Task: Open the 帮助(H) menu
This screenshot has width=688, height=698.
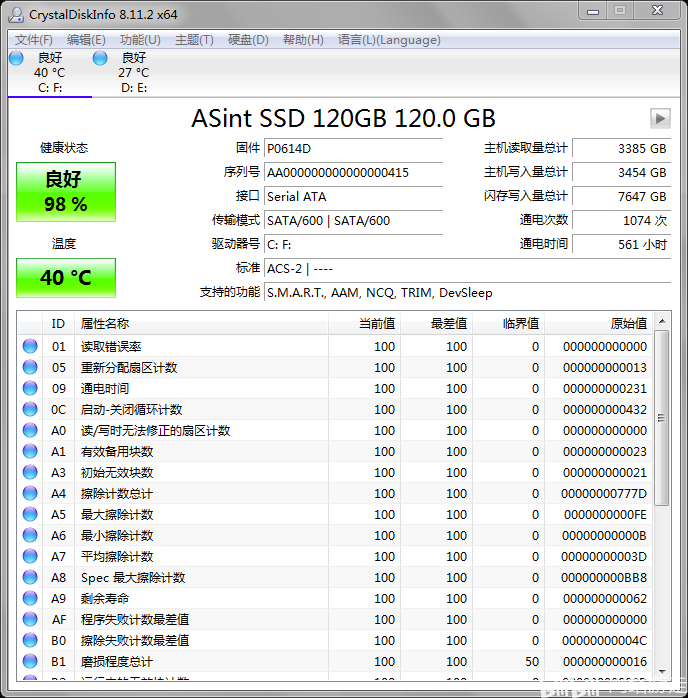Action: coord(303,40)
